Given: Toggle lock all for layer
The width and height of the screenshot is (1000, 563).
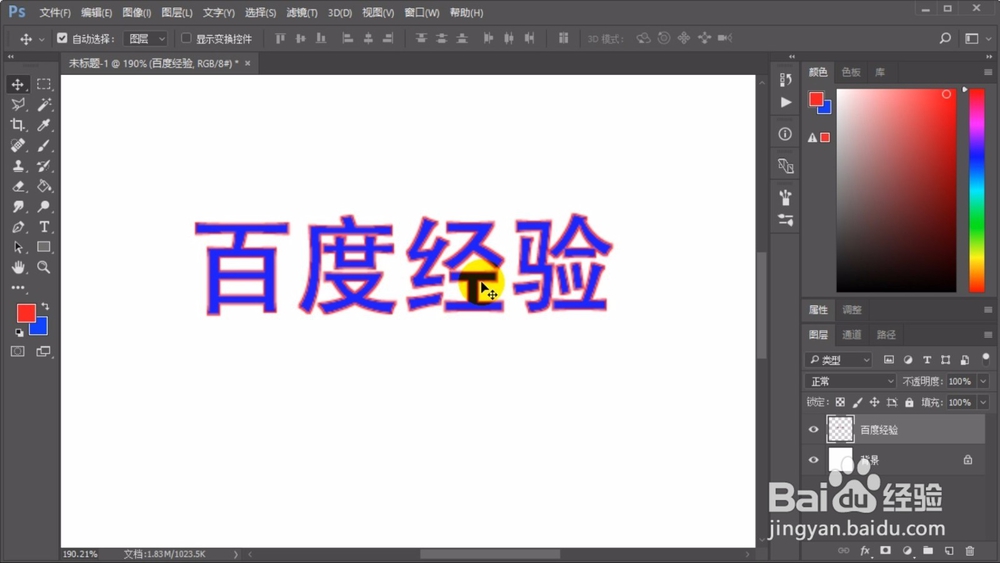Looking at the screenshot, I should pos(909,402).
